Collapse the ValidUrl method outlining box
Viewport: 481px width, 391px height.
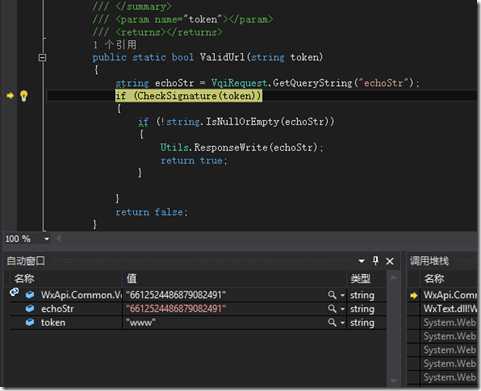click(x=42, y=57)
